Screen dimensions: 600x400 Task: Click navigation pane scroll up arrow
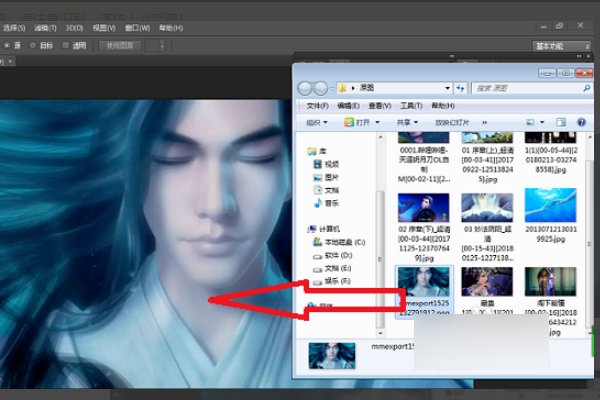(x=380, y=137)
